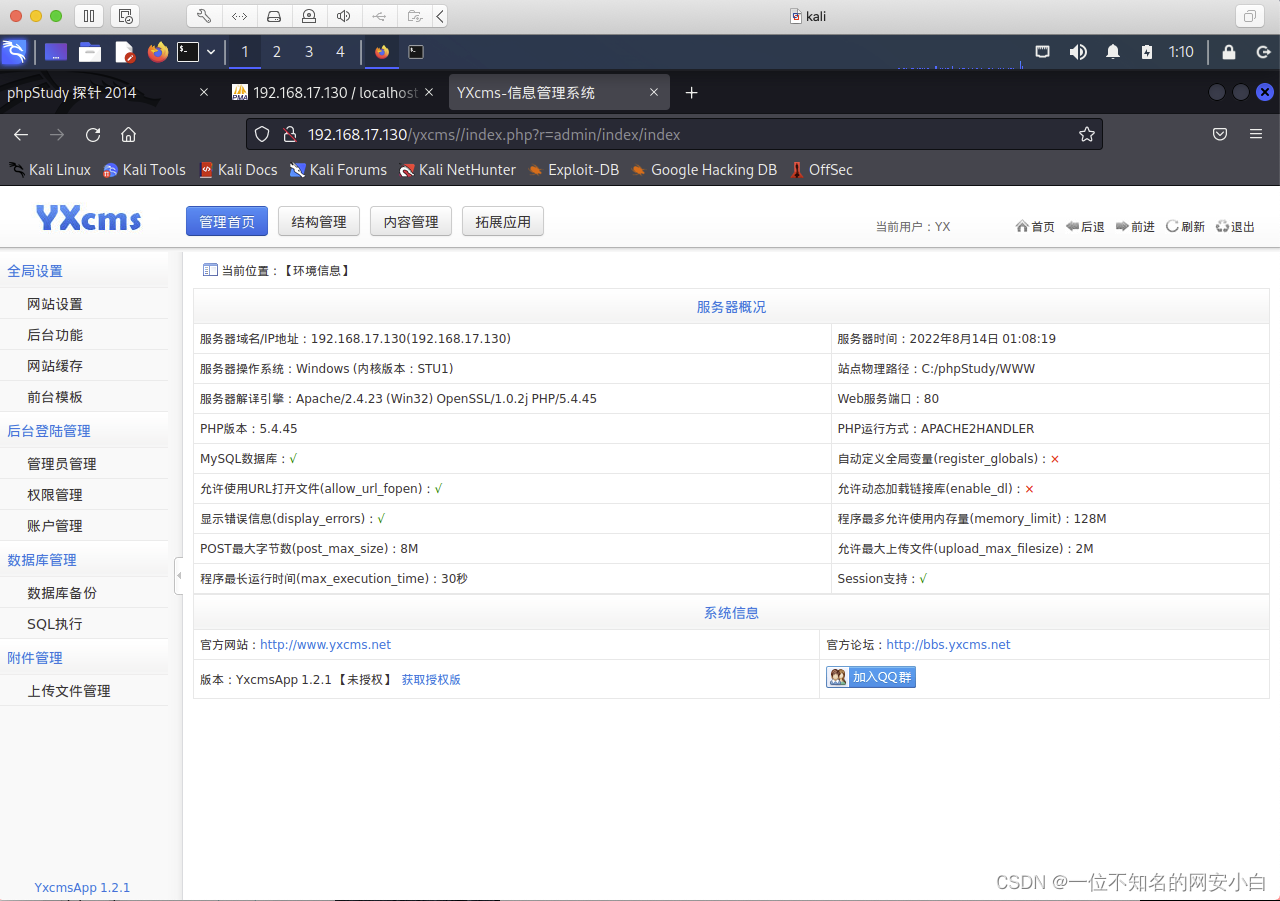The image size is (1280, 901).
Task: Open the Exploit-DB bookmark
Action: [x=574, y=170]
